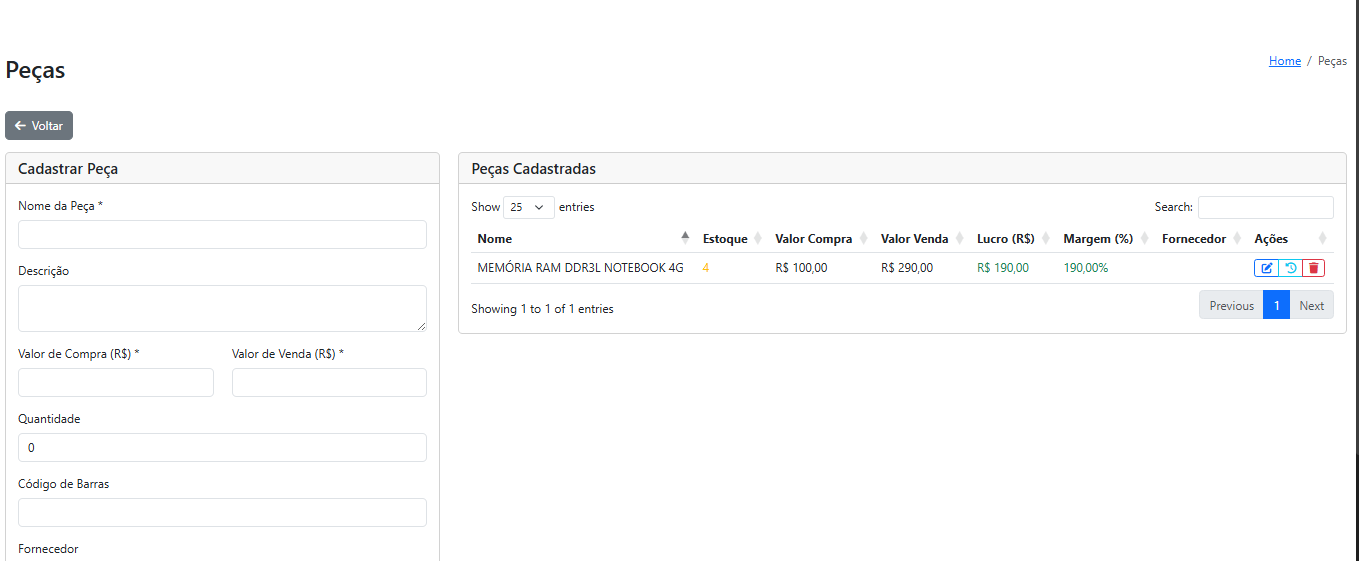Open the entries-per-page dropdown showing 25
1359x561 pixels.
pyautogui.click(x=529, y=207)
